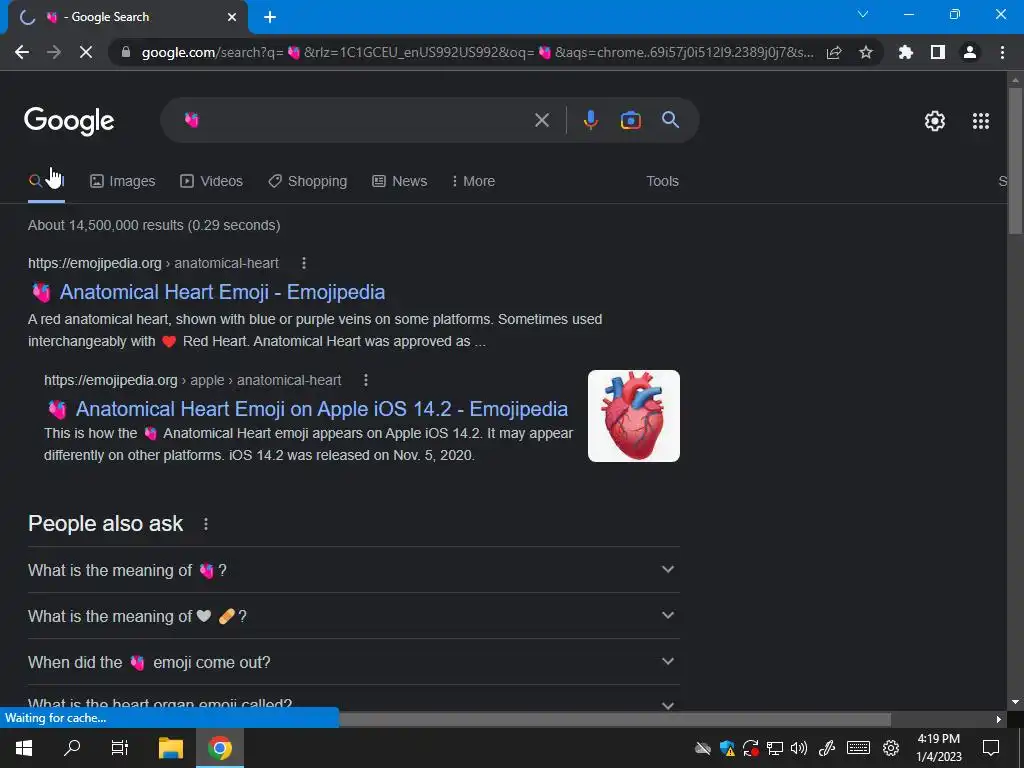Click into the Google search field
The height and width of the screenshot is (768, 1024).
coord(359,120)
